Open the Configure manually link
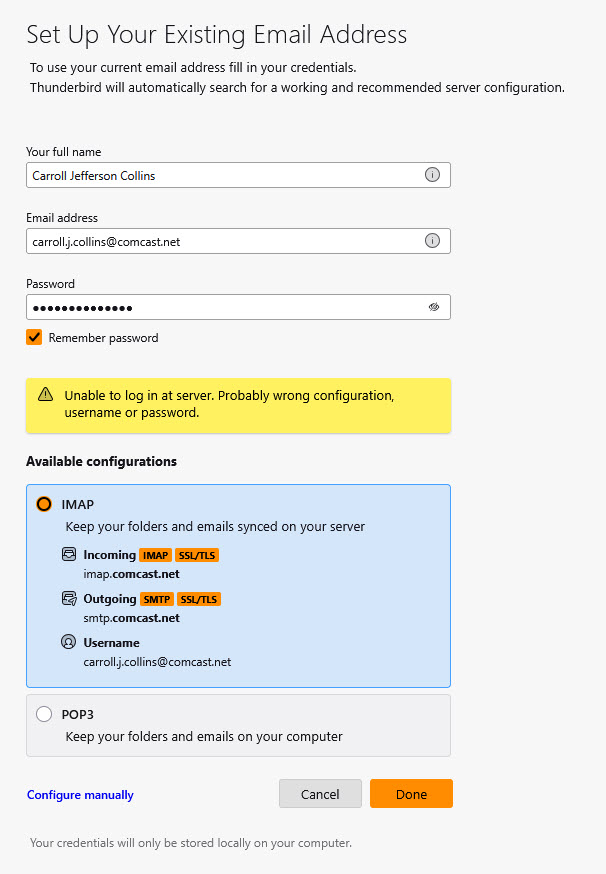The image size is (606, 874). (x=80, y=795)
